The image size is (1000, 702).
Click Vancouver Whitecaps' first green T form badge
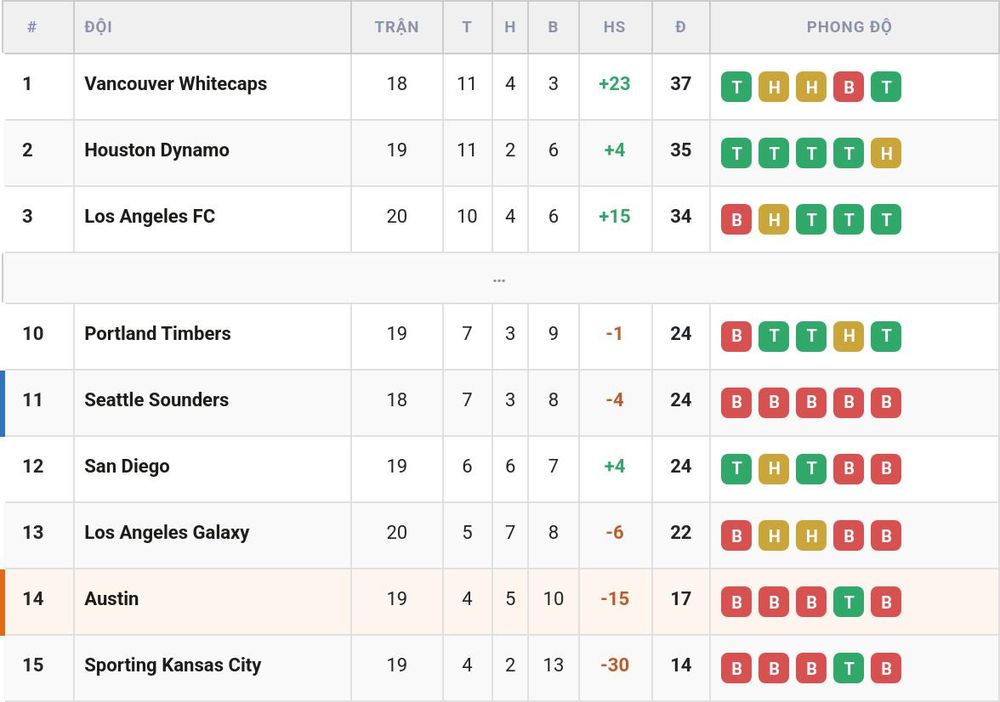tap(736, 87)
